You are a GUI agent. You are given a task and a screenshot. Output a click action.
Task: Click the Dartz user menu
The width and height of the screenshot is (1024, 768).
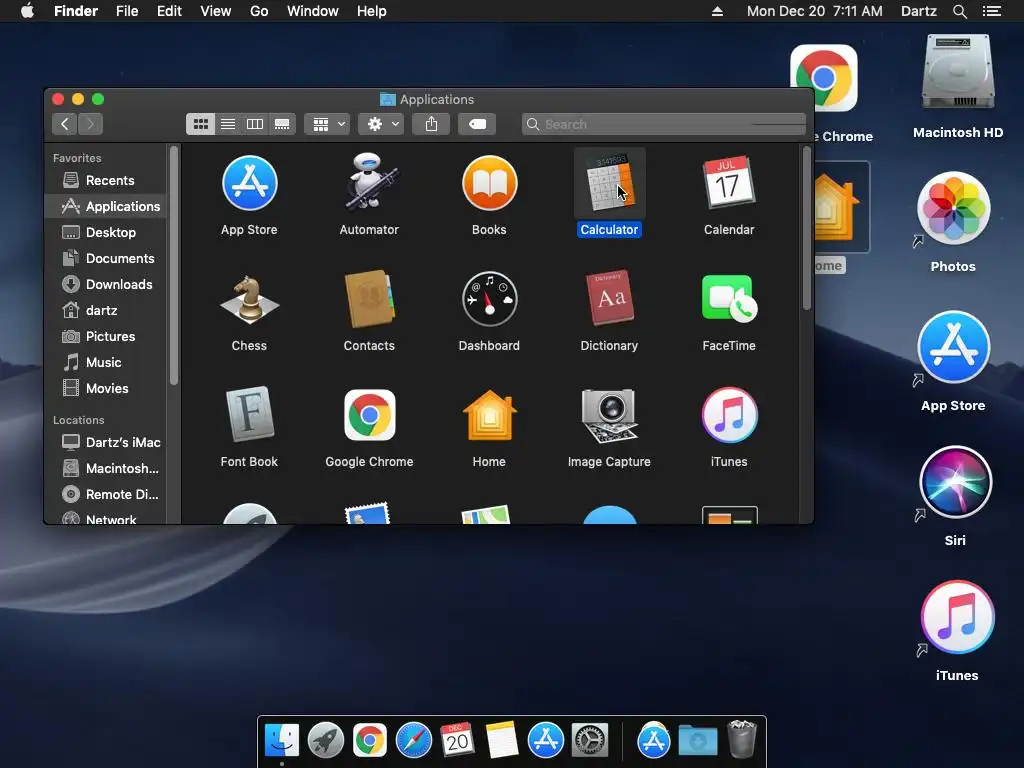click(x=919, y=11)
